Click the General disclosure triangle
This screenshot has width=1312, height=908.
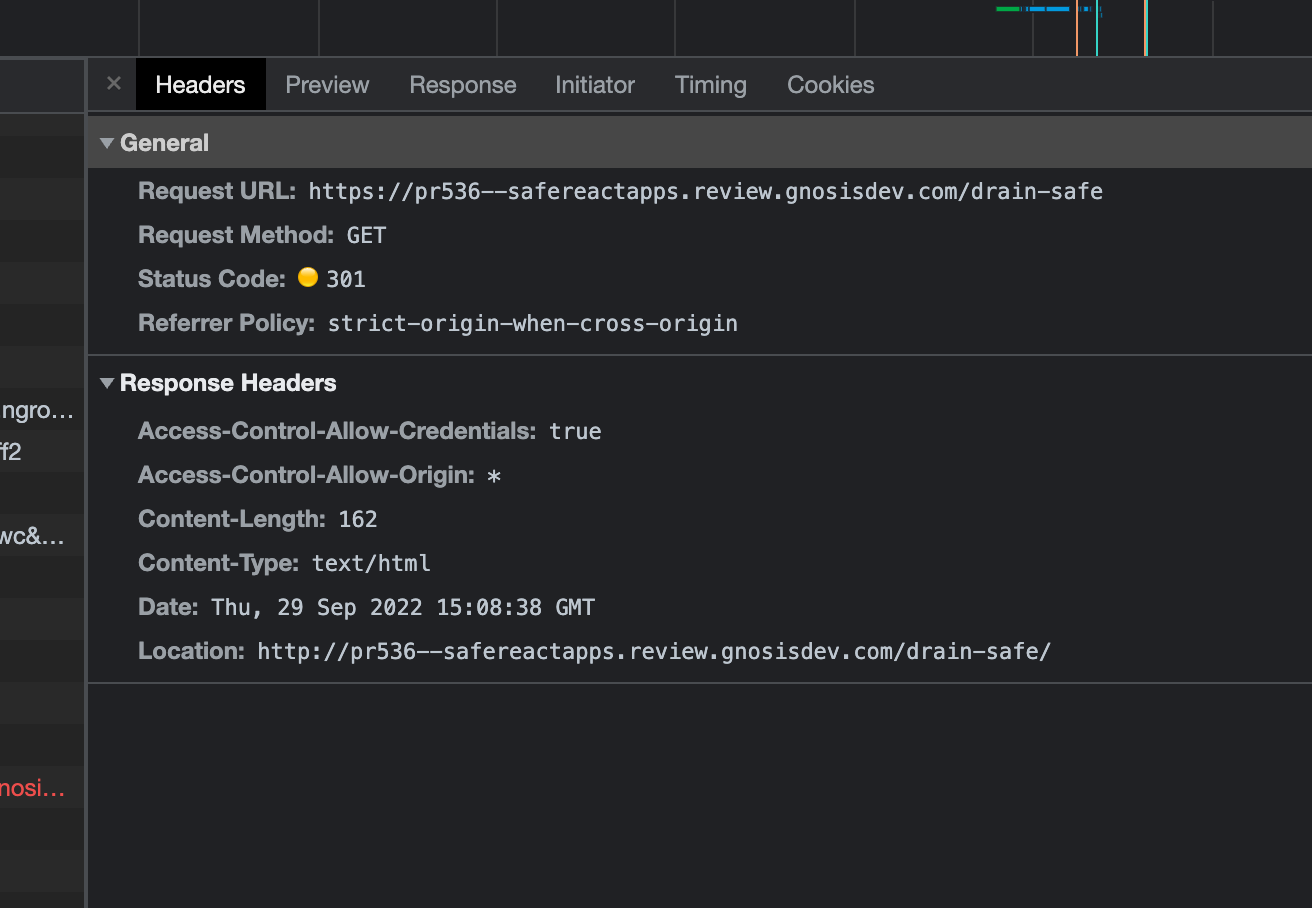(107, 142)
